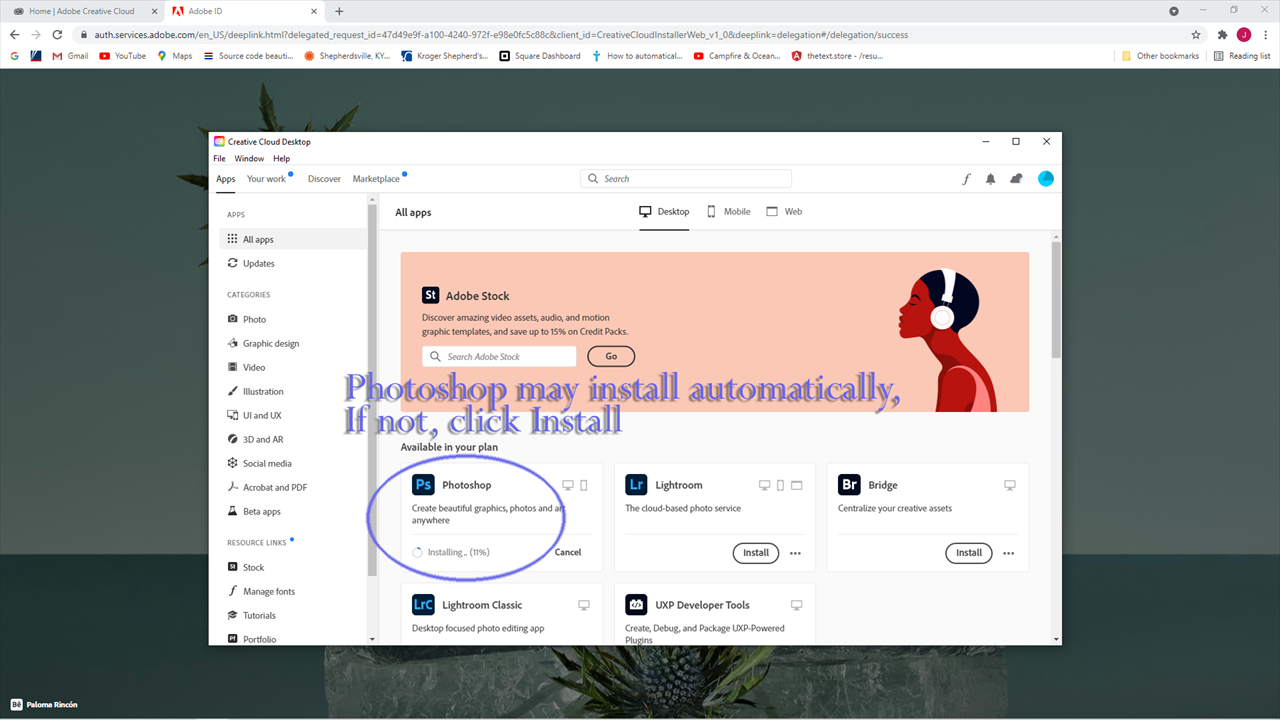The height and width of the screenshot is (720, 1280).
Task: Open the Reading list
Action: 1242,56
